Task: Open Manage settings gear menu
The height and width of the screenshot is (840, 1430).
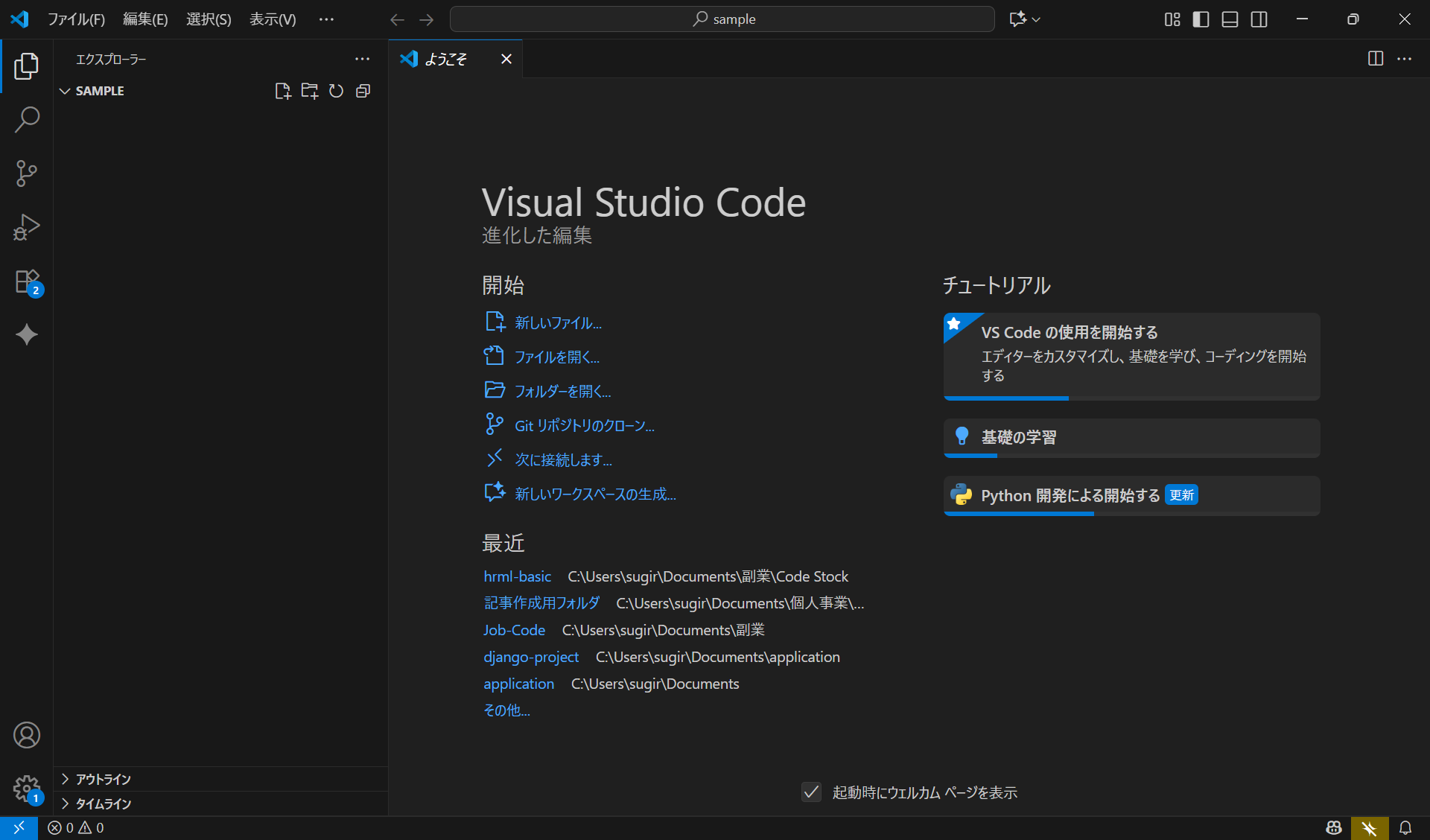Action: (27, 789)
